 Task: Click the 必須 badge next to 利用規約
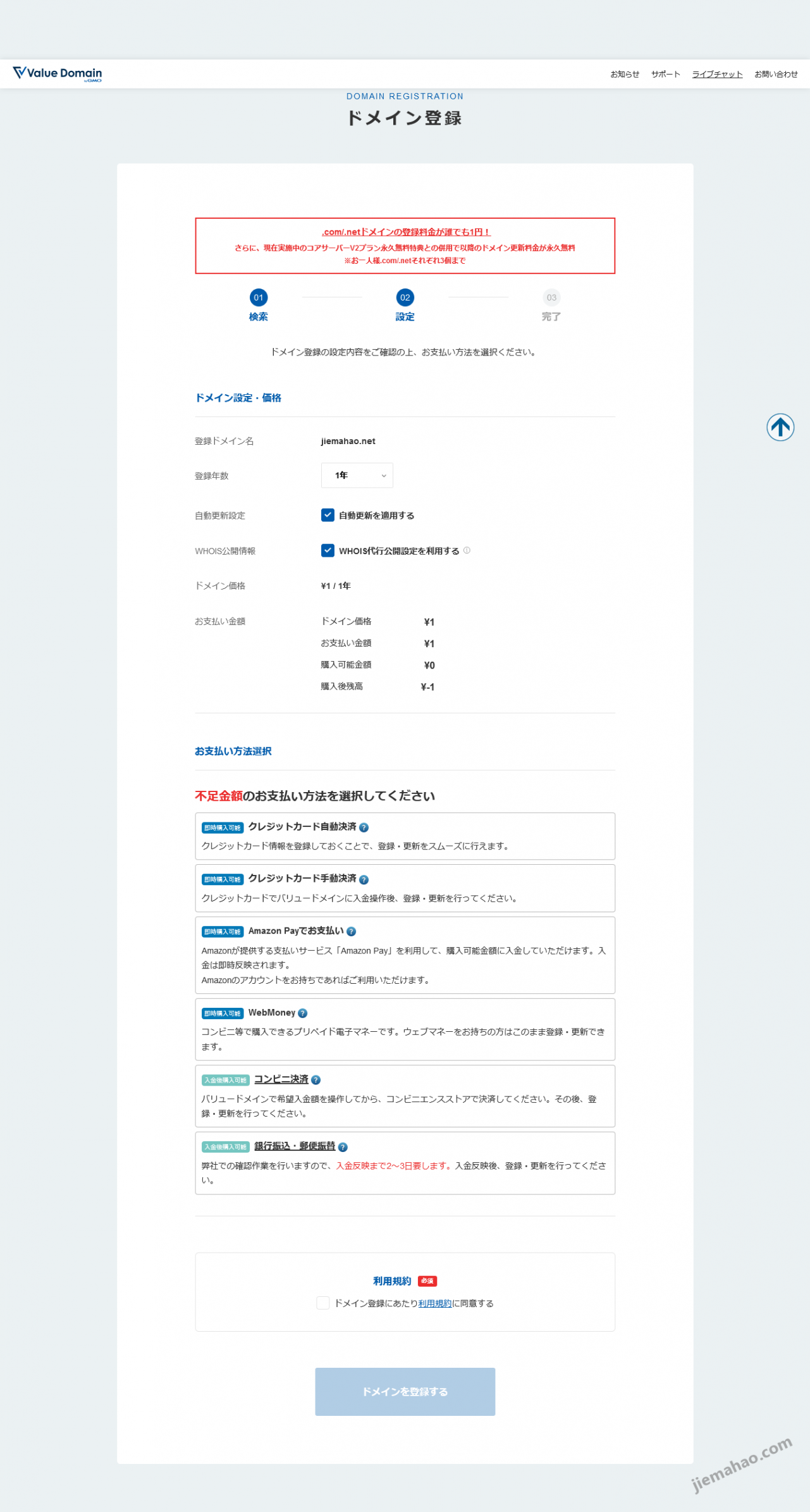pos(427,1281)
